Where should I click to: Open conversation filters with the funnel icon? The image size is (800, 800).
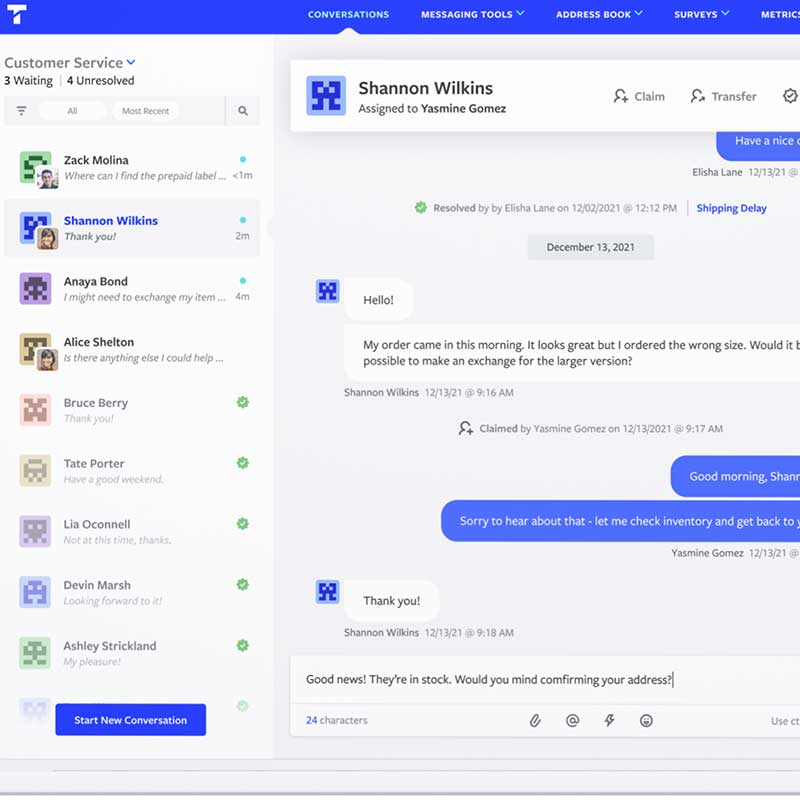[21, 111]
